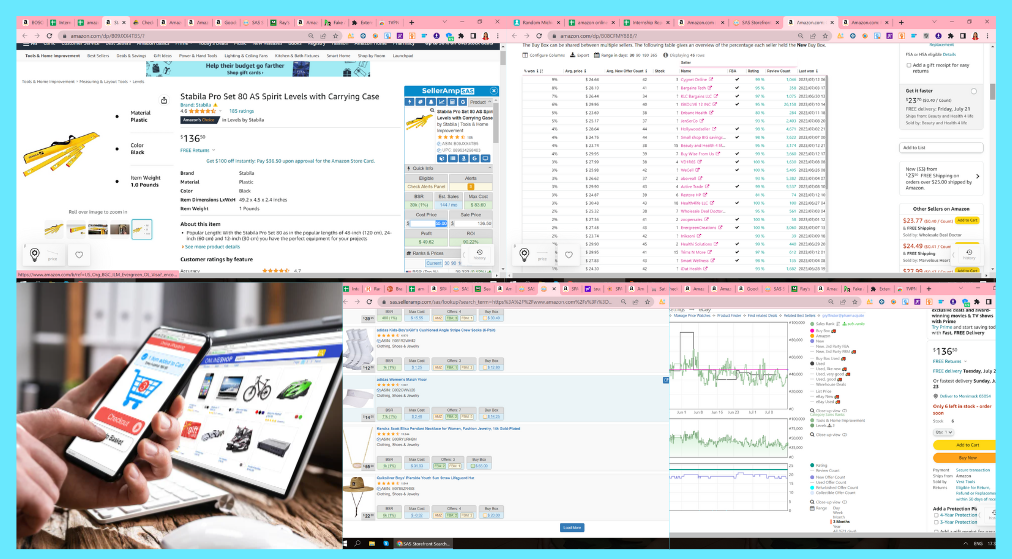Viewport: 1012px width, 559px height.
Task: Open the 105 ratings link
Action: (x=241, y=111)
